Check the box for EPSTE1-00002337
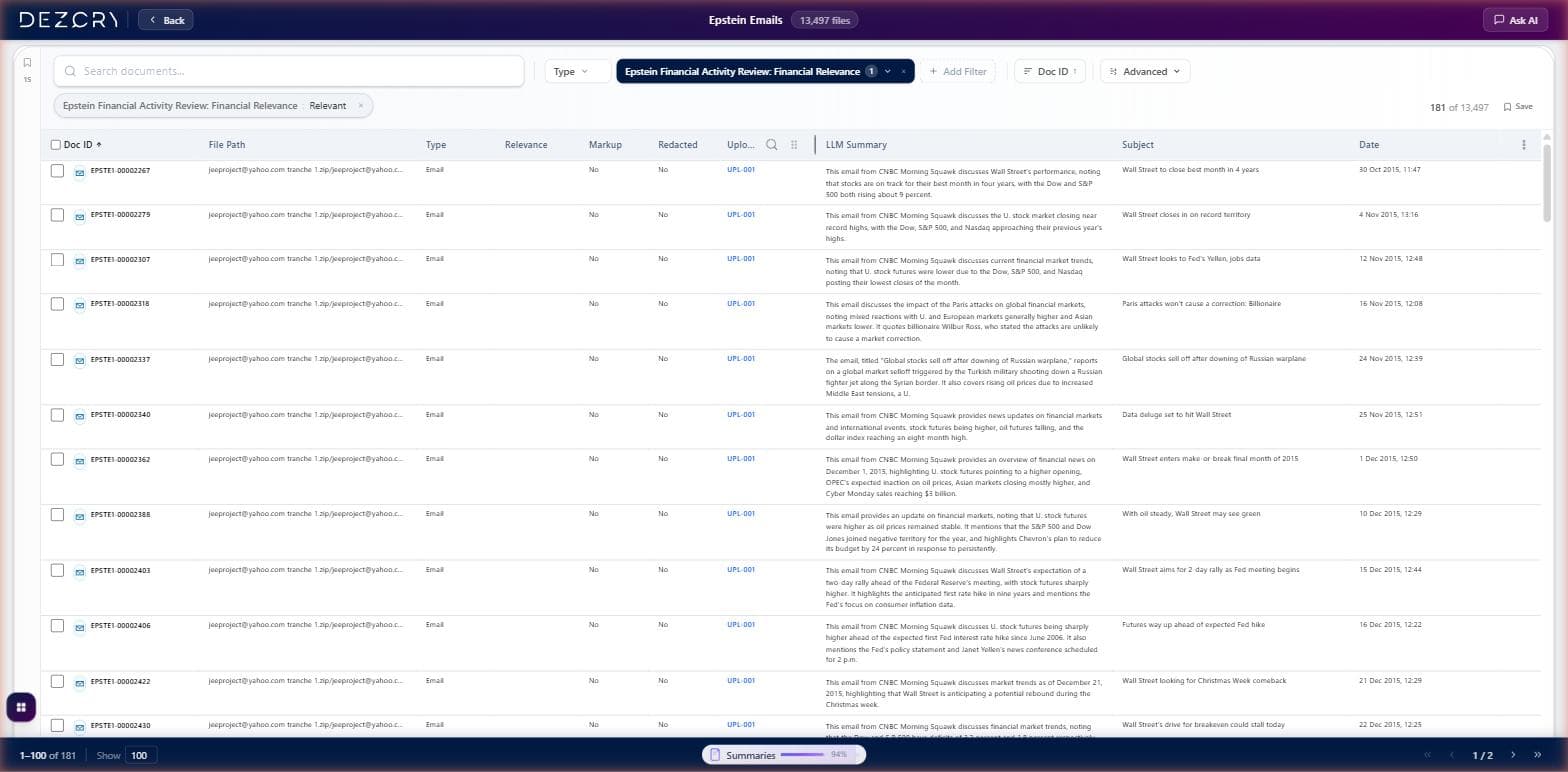The height and width of the screenshot is (772, 1568). pos(57,360)
